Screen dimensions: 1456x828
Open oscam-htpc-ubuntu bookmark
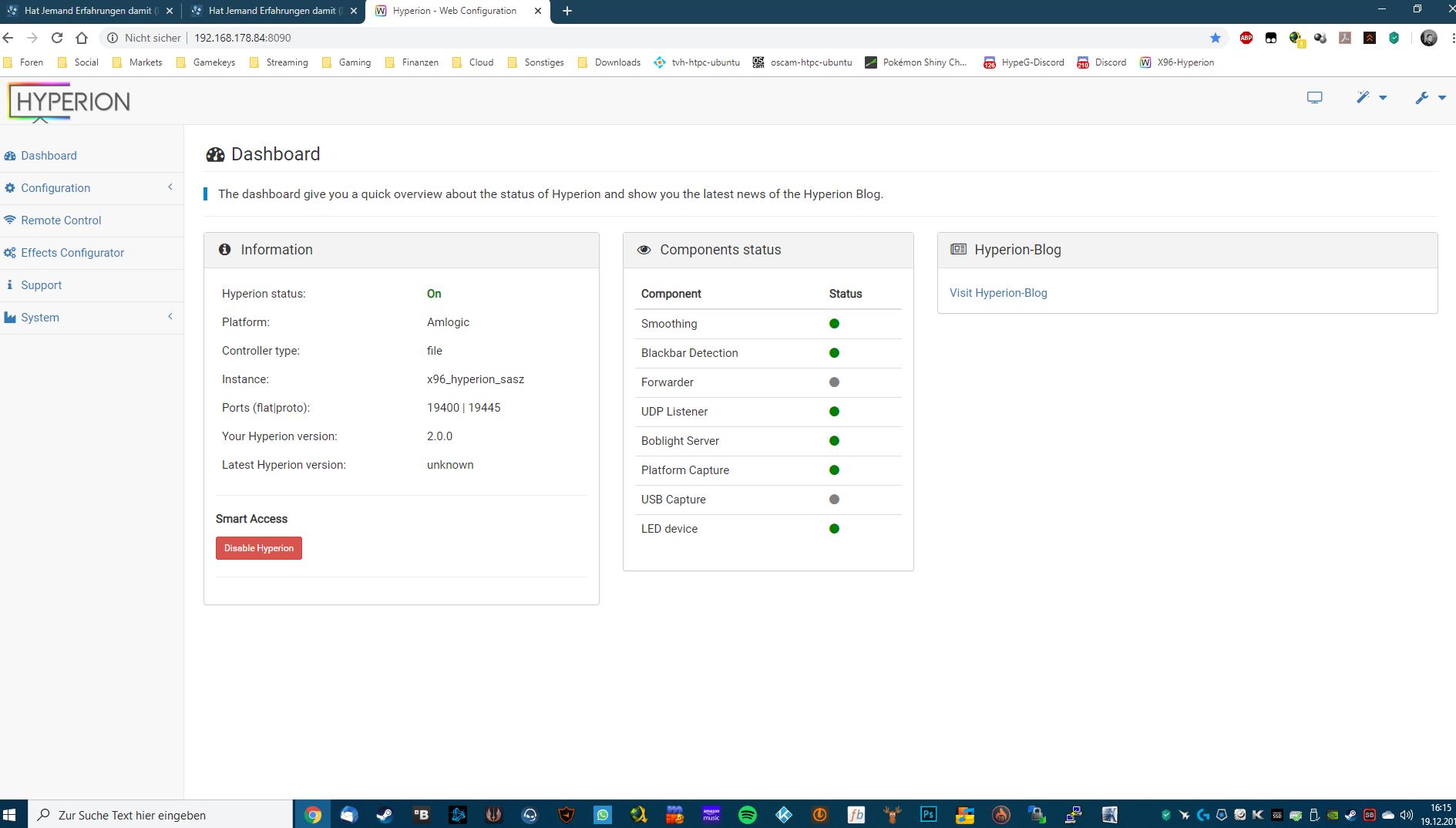click(x=802, y=62)
